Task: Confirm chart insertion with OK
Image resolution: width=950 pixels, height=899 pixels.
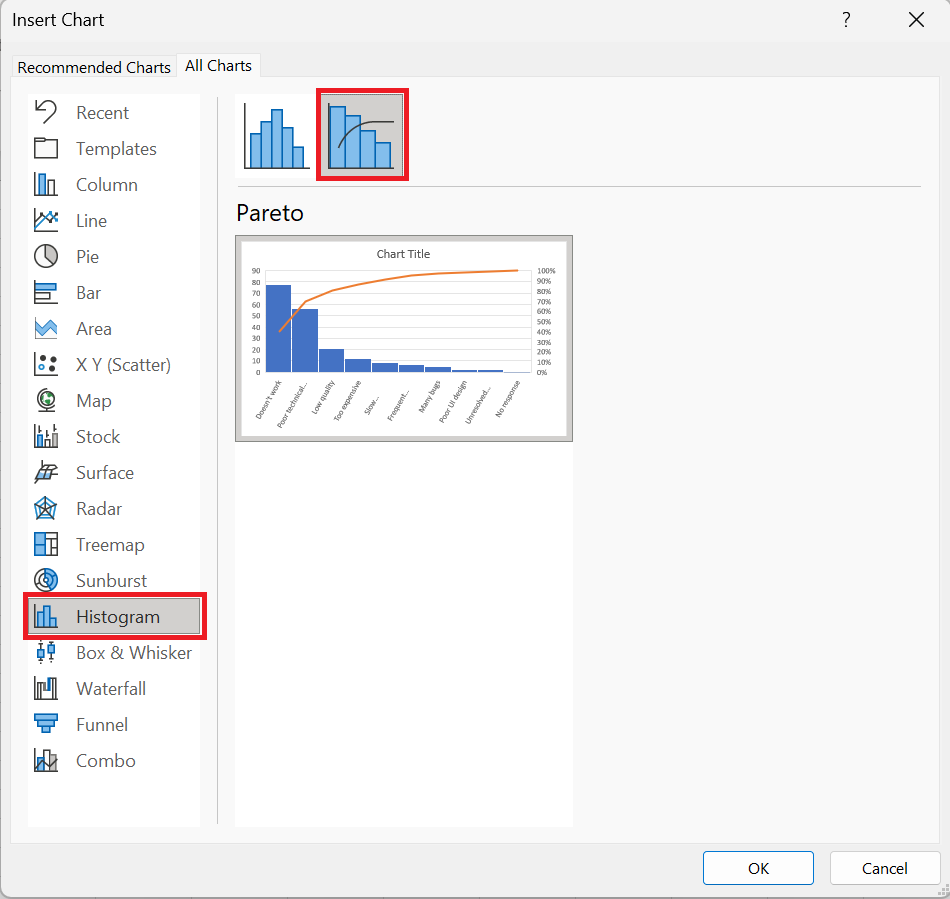Action: [x=758, y=868]
